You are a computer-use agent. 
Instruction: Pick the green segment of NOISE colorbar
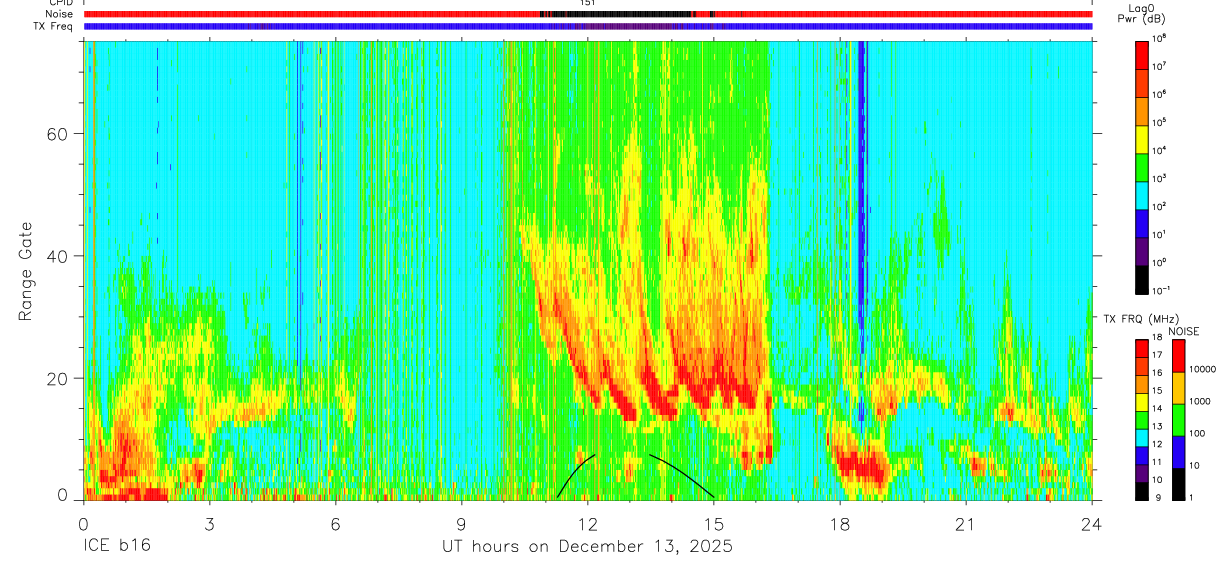point(1177,419)
